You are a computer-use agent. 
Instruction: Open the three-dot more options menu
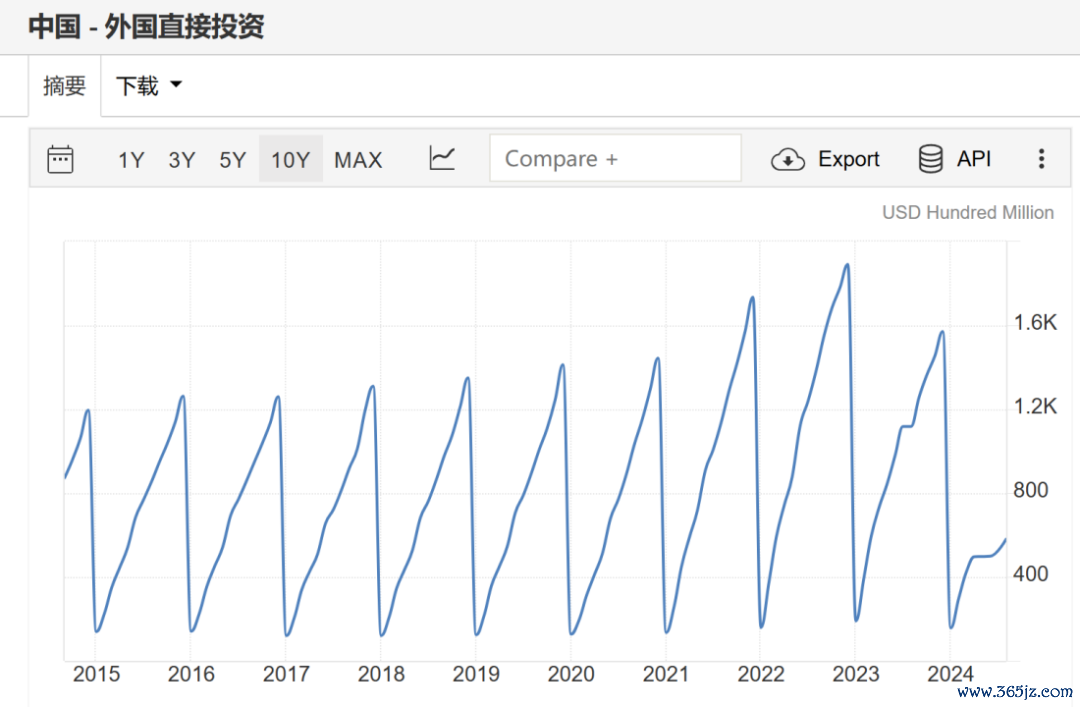pyautogui.click(x=1041, y=158)
